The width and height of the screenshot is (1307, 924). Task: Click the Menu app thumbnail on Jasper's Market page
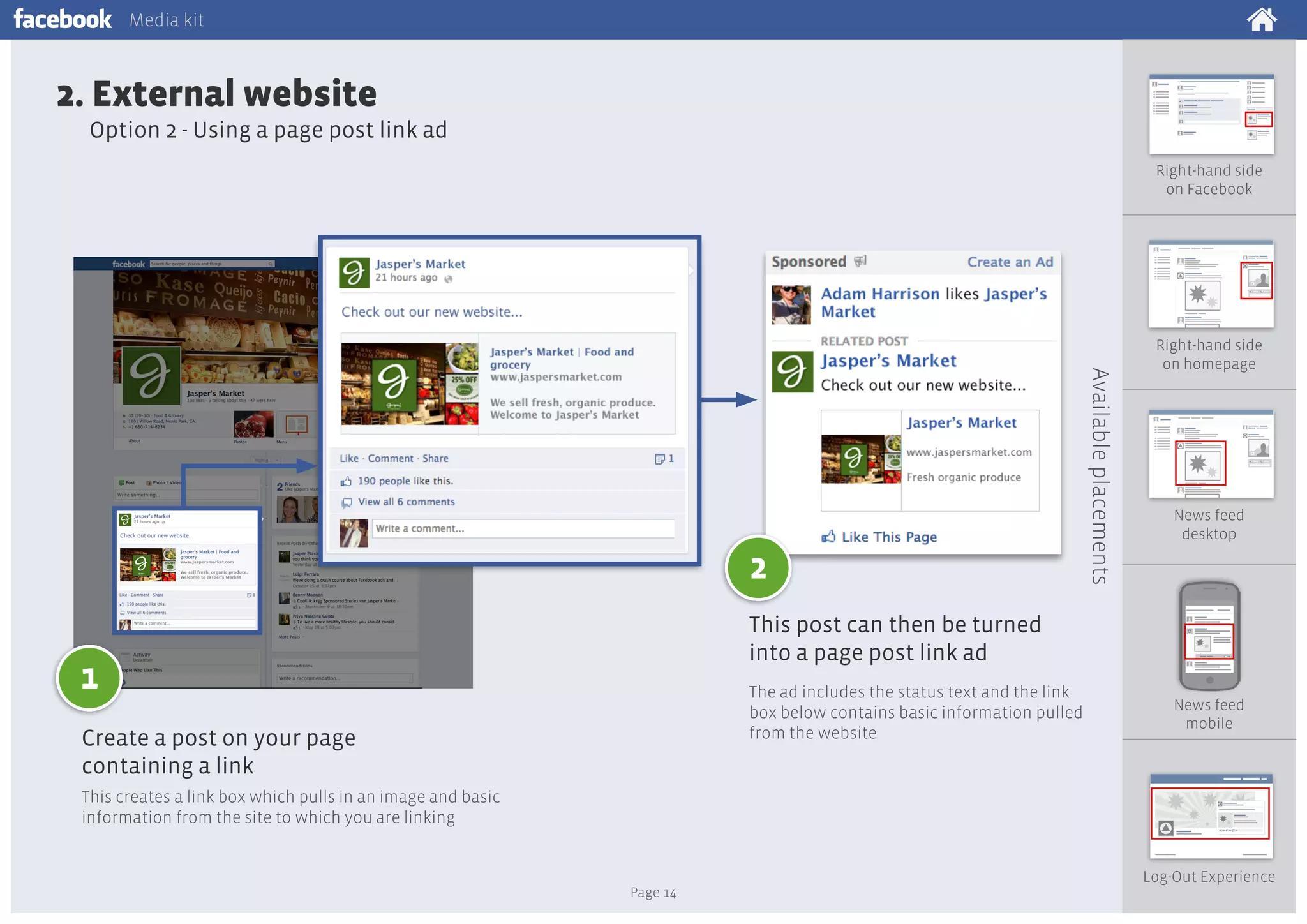tap(297, 424)
